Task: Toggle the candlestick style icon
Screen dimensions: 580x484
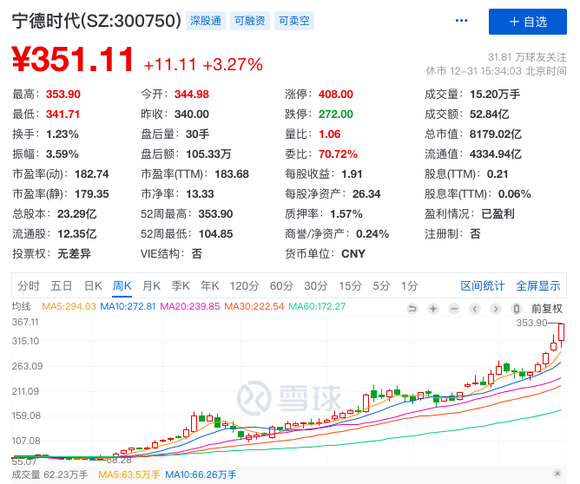Action: (517, 308)
